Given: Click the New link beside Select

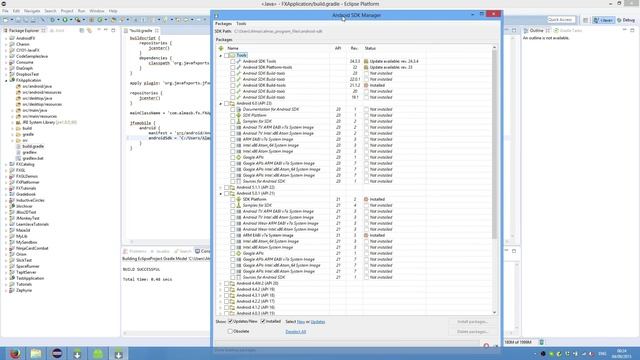Looking at the screenshot, I should click(301, 322).
